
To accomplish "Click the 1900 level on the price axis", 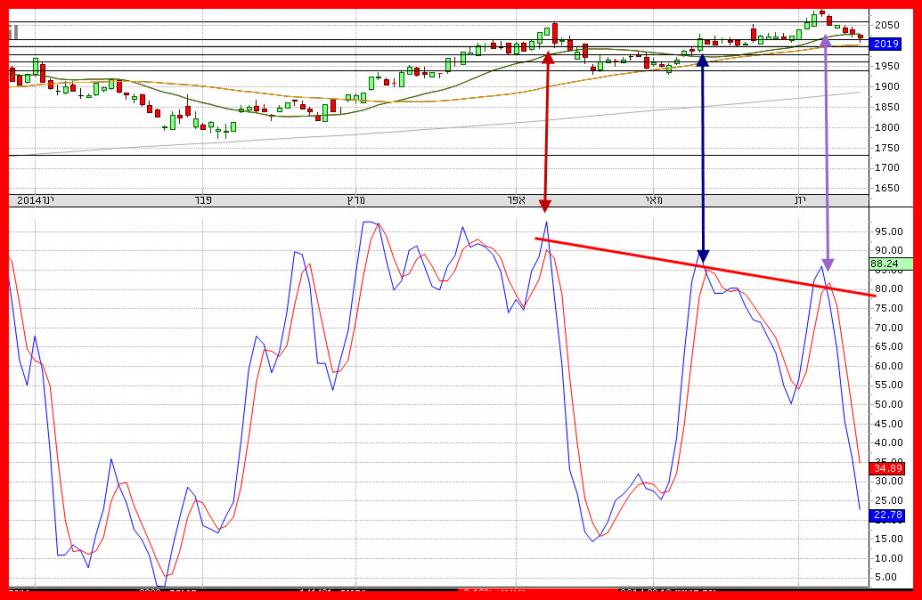I will pyautogui.click(x=887, y=86).
